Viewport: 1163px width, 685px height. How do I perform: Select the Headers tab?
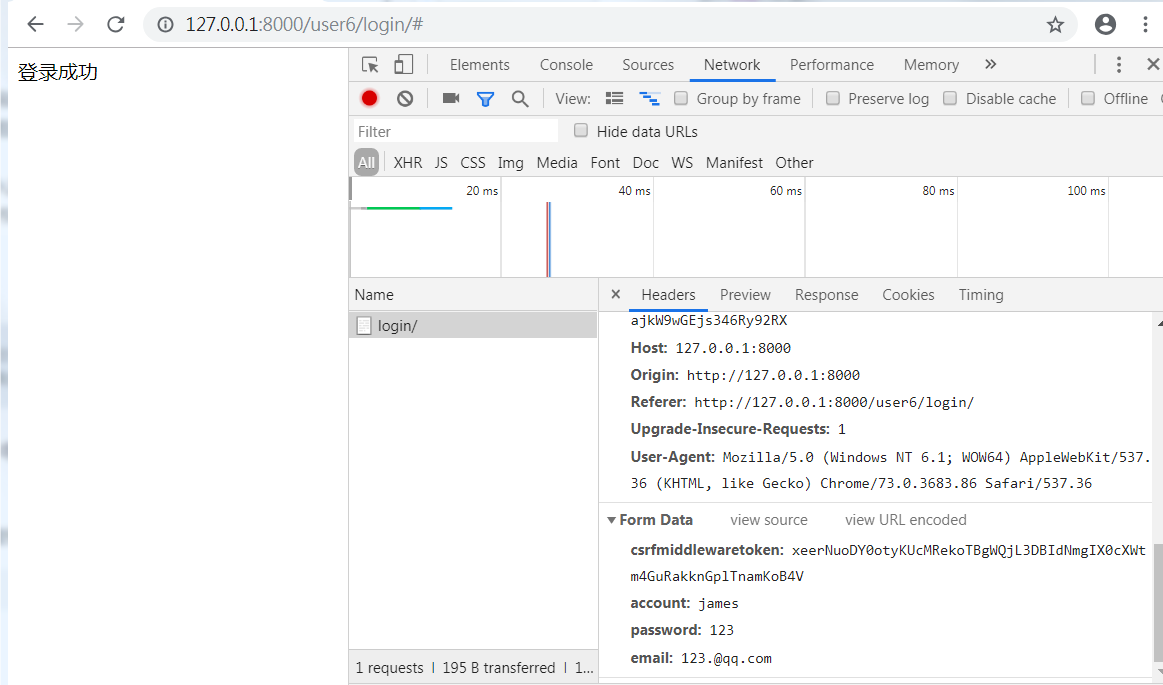pos(668,294)
